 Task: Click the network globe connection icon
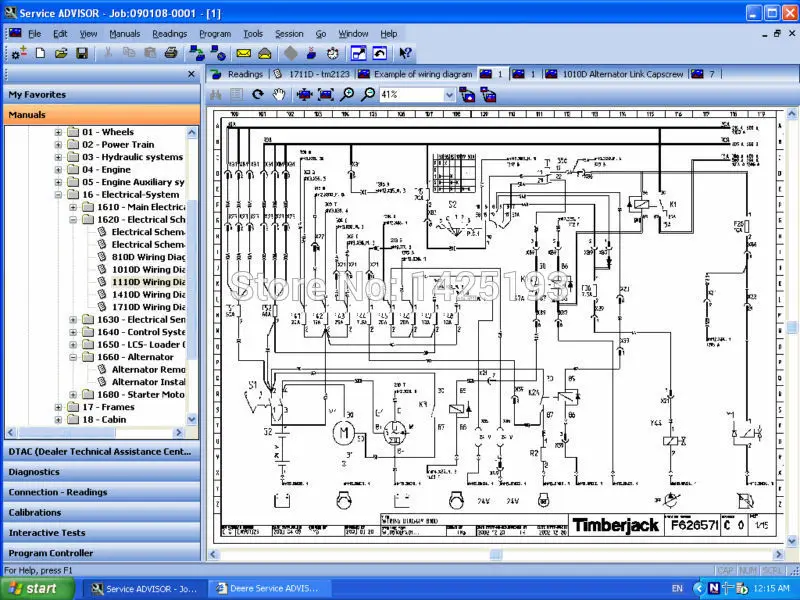pos(218,53)
